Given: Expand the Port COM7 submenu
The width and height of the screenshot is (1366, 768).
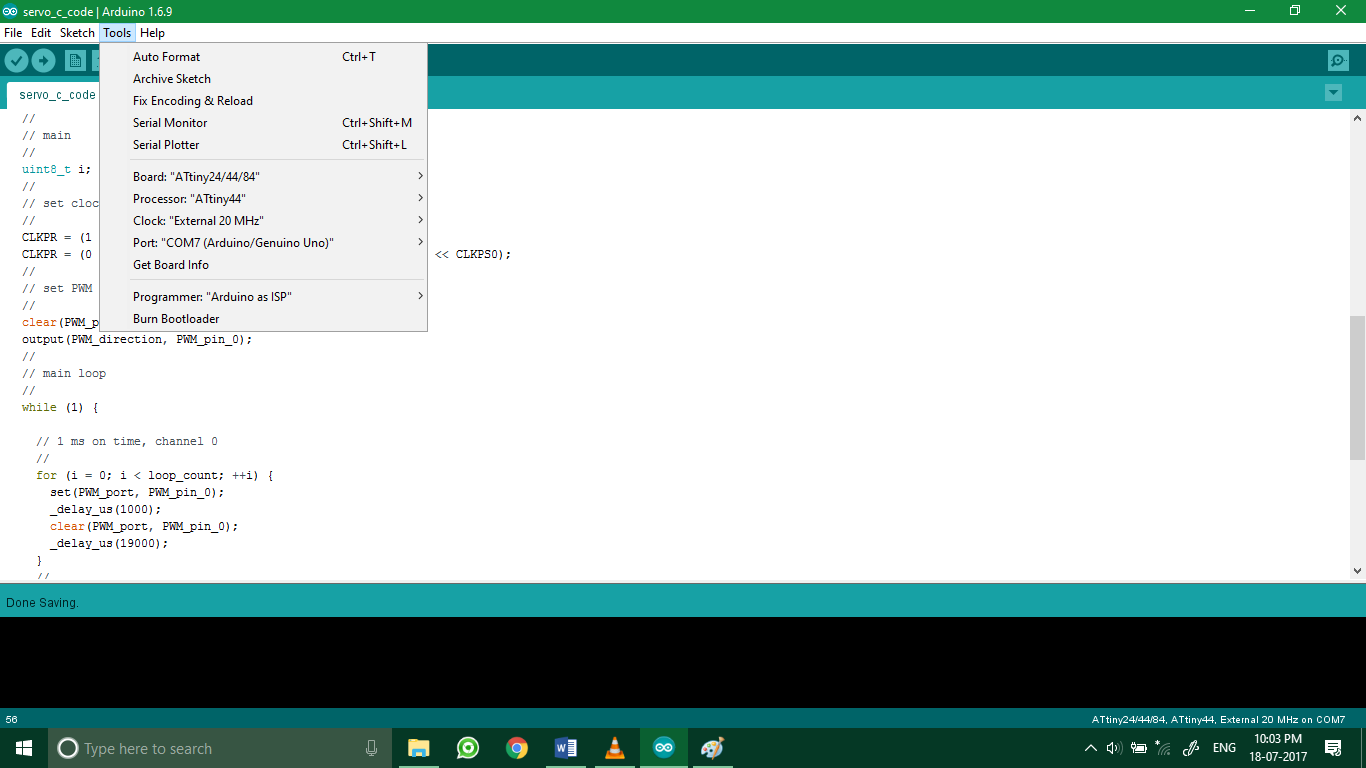Looking at the screenshot, I should coord(264,243).
